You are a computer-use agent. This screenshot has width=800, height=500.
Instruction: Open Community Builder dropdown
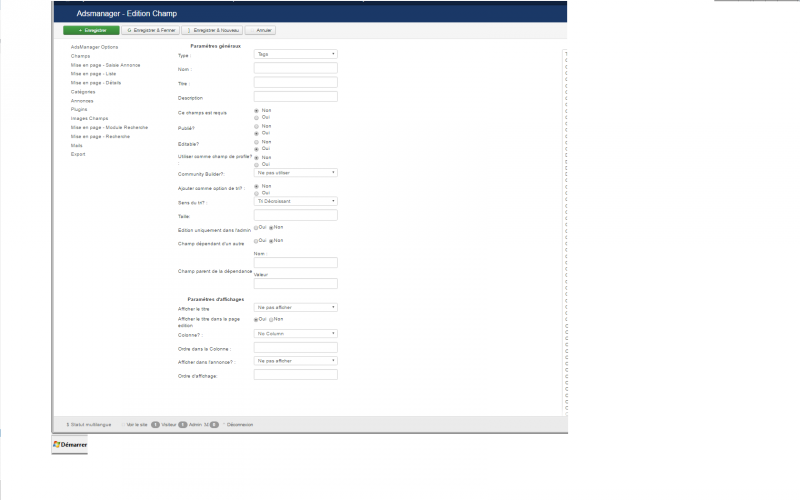click(295, 173)
